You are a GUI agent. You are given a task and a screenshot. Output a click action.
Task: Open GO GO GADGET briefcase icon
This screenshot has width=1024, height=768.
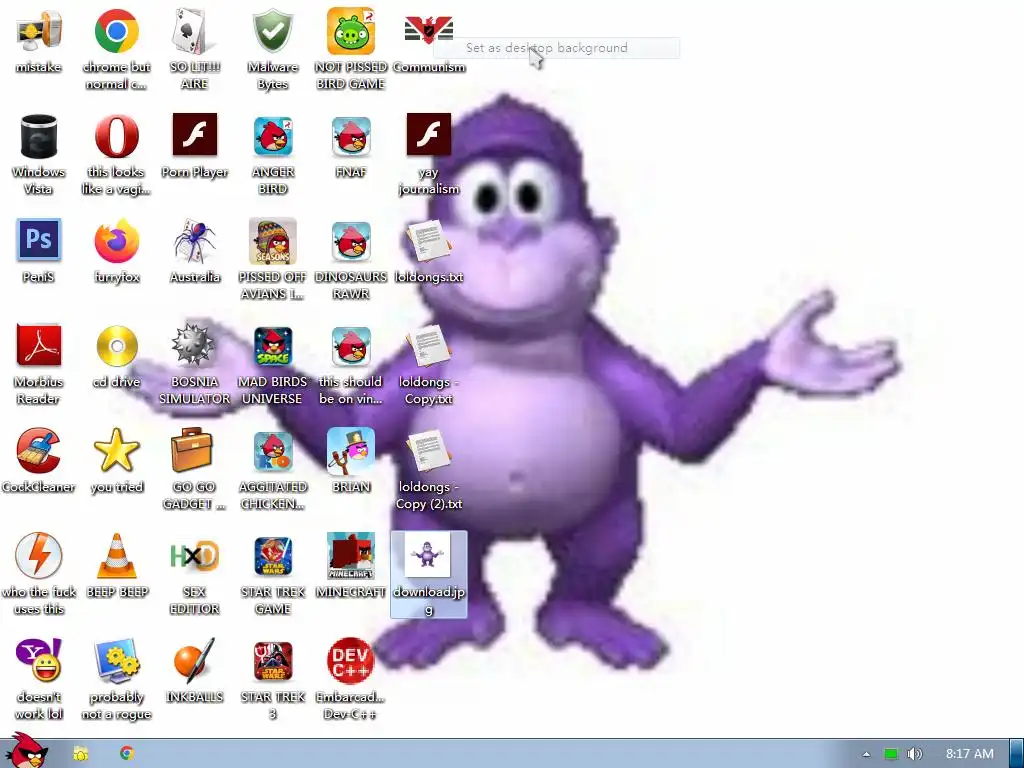point(192,450)
